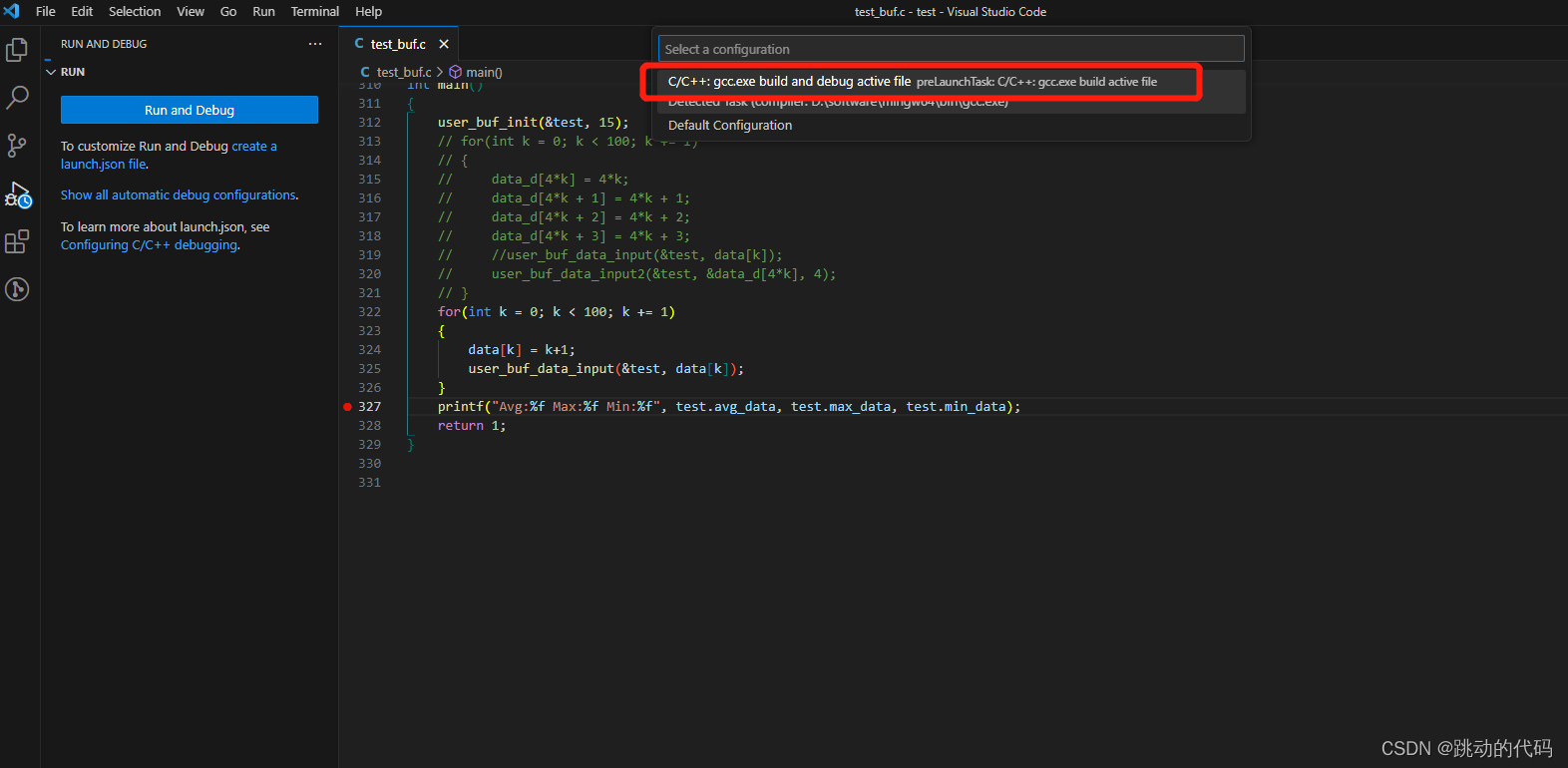The height and width of the screenshot is (768, 1568).
Task: Click the printf statement on line 327
Action: [x=729, y=406]
